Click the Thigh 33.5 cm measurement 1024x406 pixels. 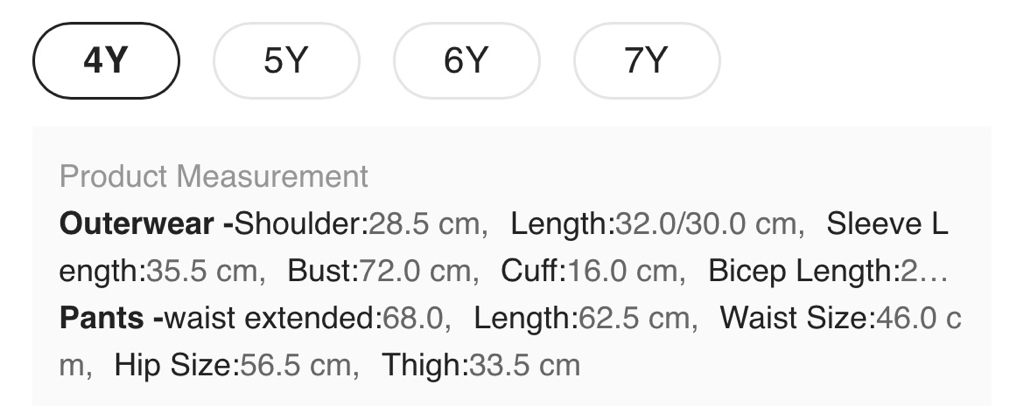[480, 365]
